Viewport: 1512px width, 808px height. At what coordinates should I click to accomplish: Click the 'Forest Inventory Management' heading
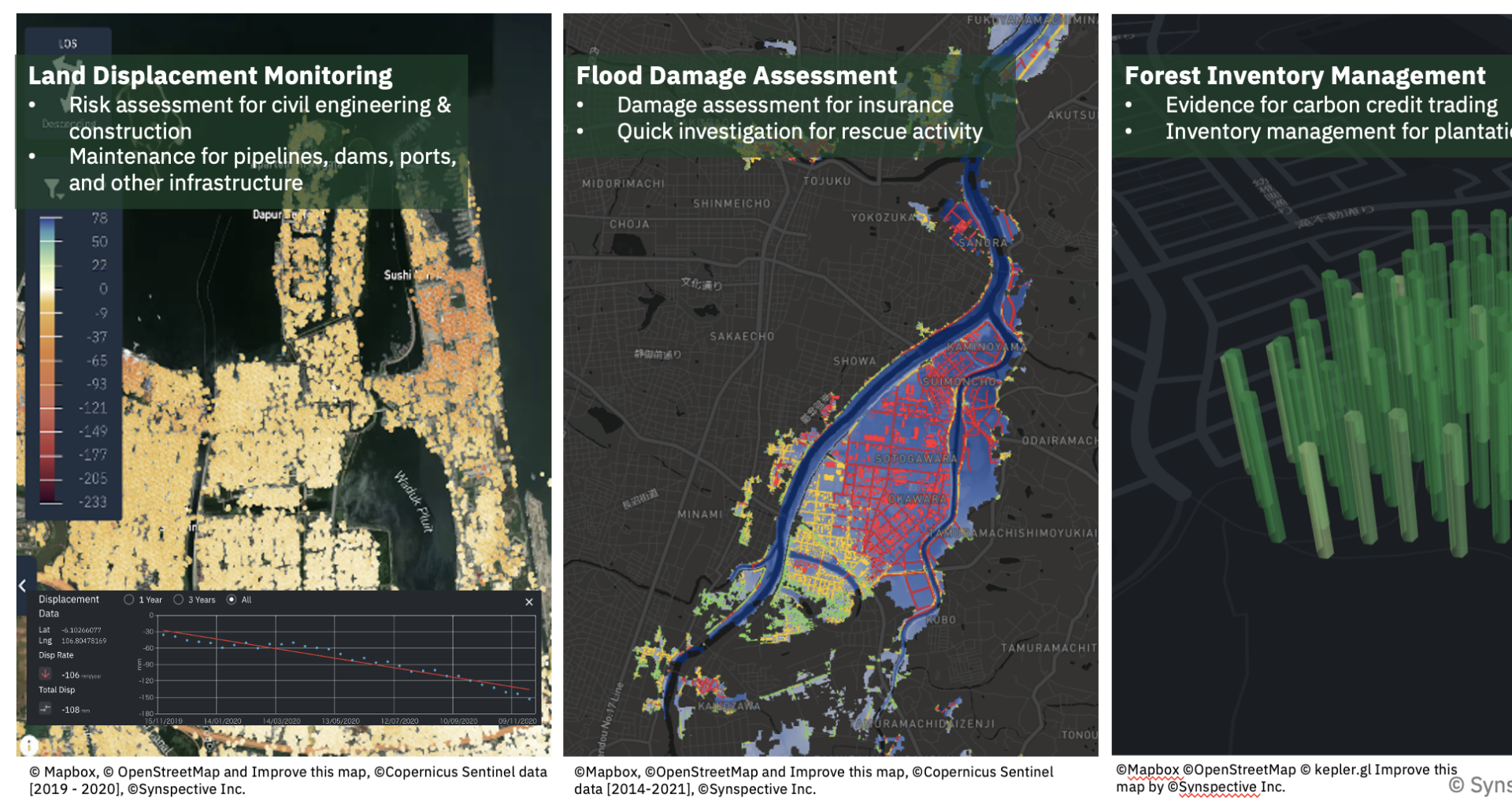click(1305, 76)
